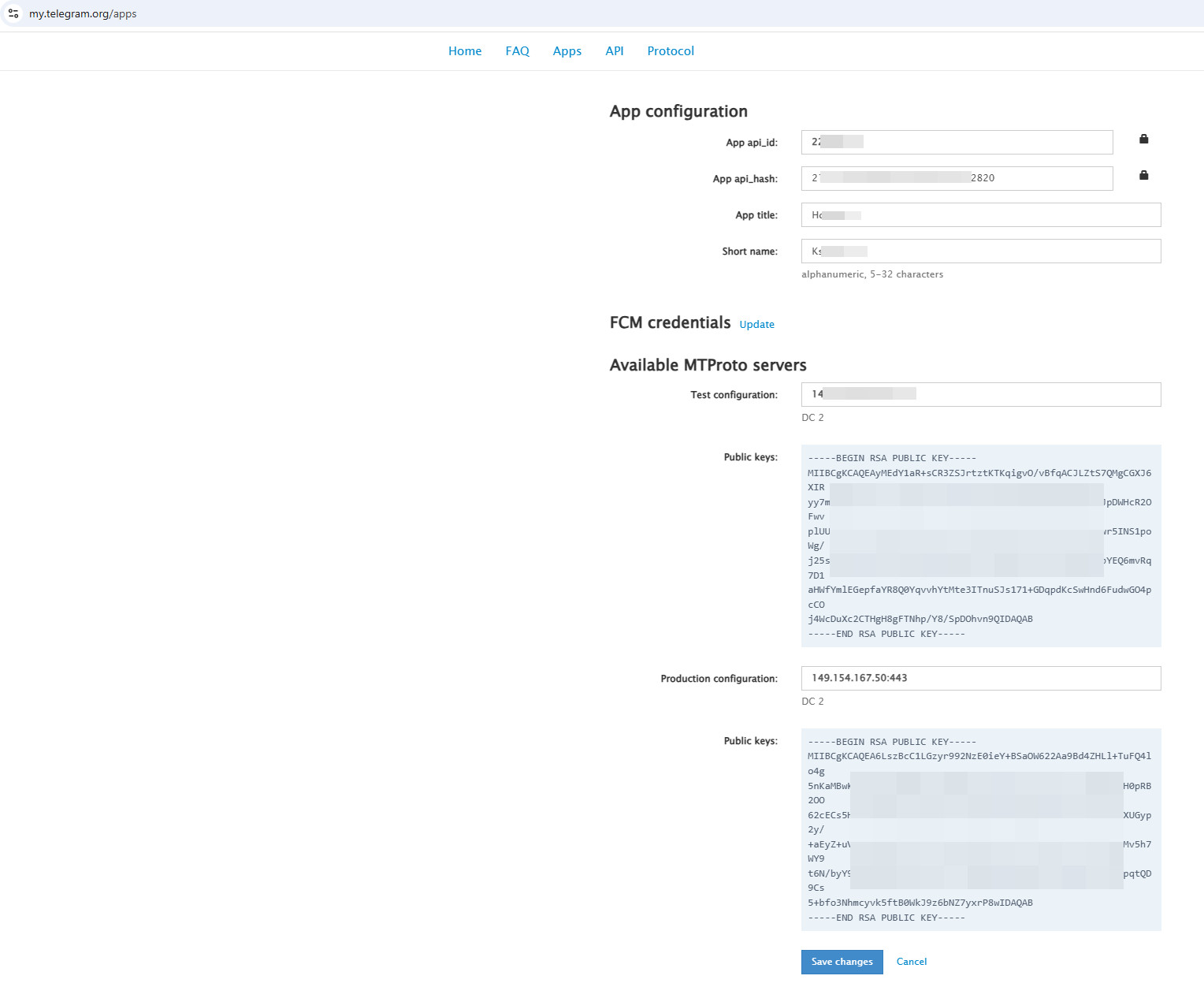1204x998 pixels.
Task: Click the test configuration public key text box
Action: pos(981,546)
